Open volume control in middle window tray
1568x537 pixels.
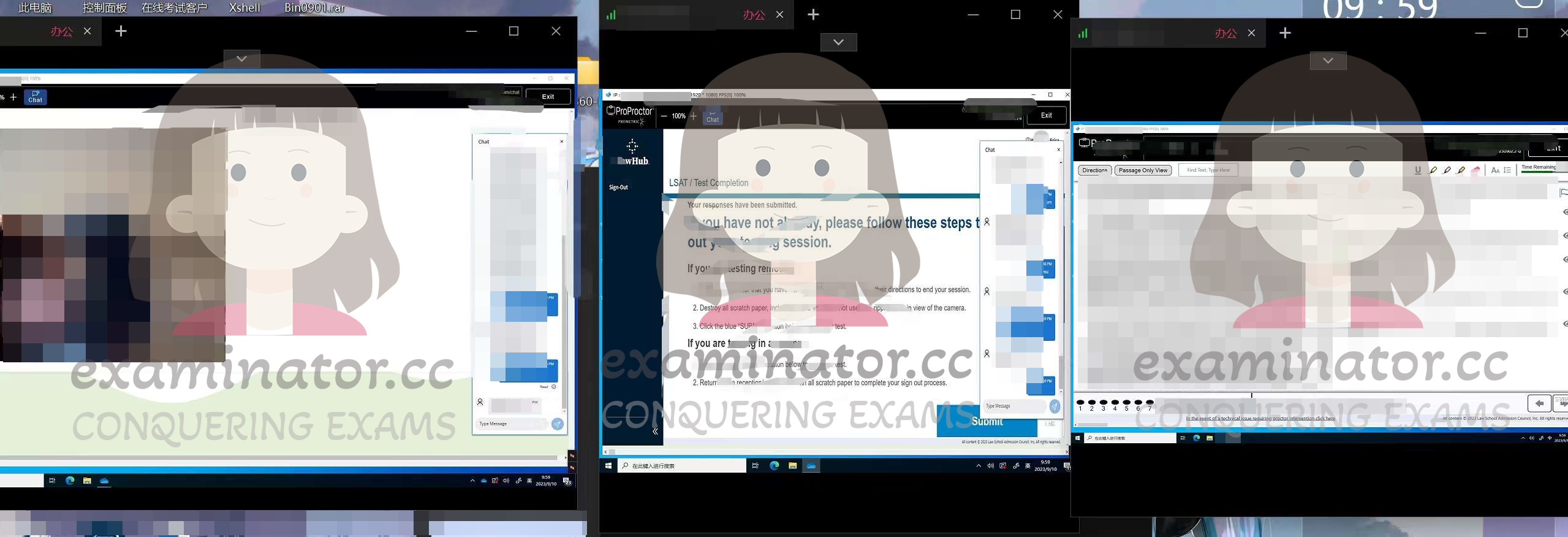[990, 466]
